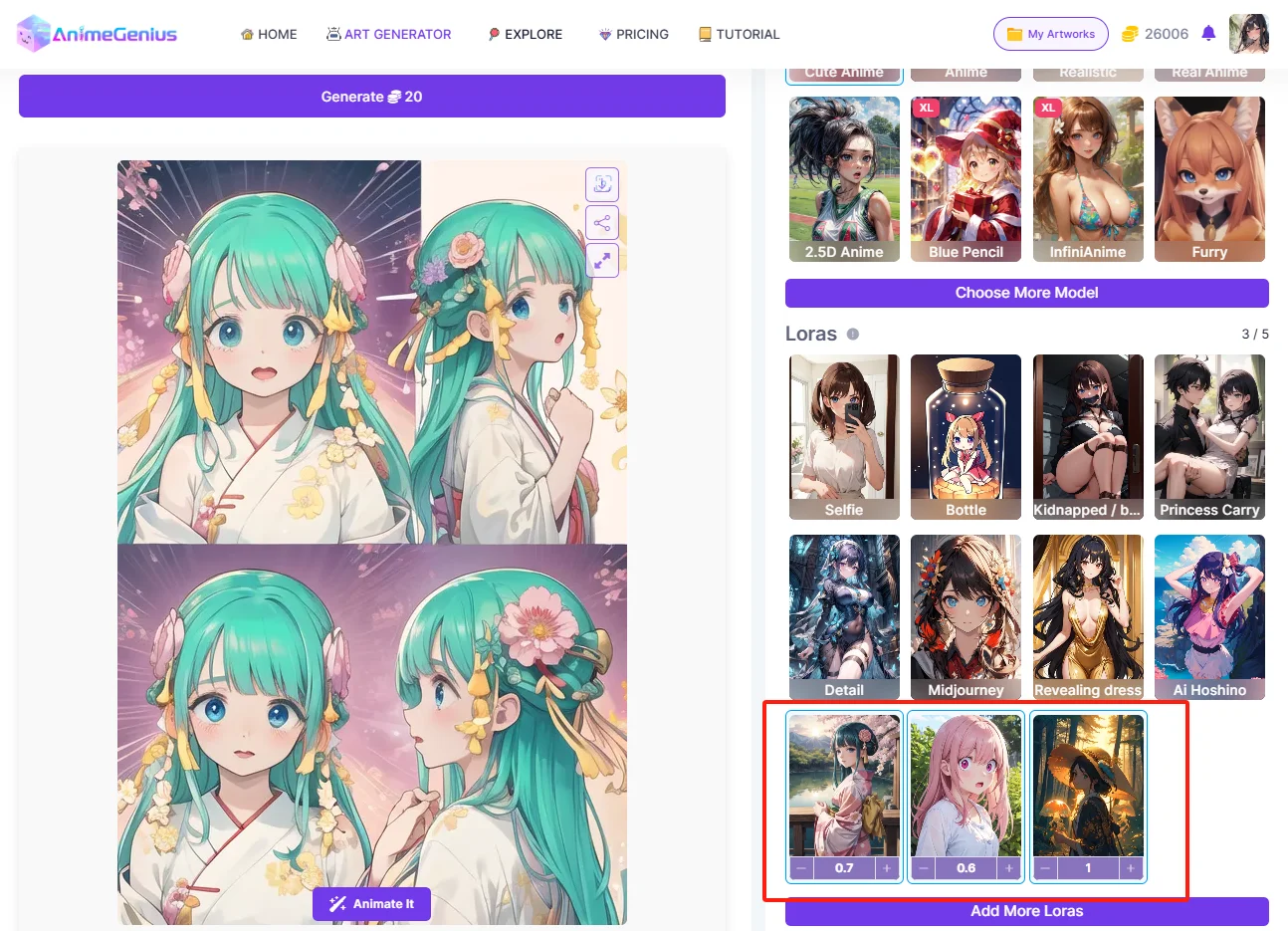
Task: Select the Ai Hoshino Lora thumbnail
Action: coord(1209,616)
